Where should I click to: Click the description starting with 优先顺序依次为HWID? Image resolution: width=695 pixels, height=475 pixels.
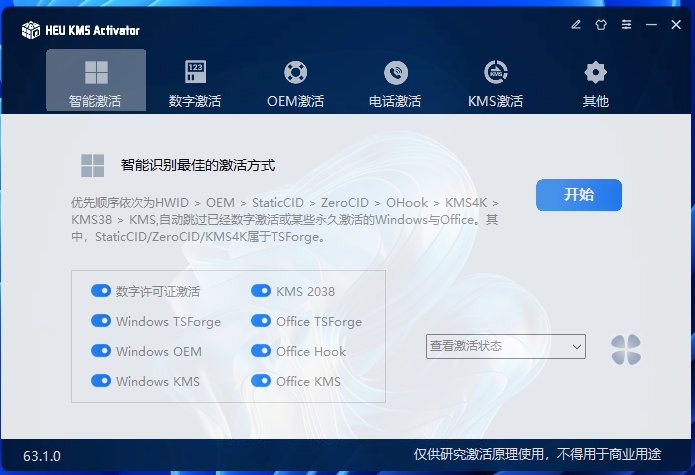click(x=285, y=220)
